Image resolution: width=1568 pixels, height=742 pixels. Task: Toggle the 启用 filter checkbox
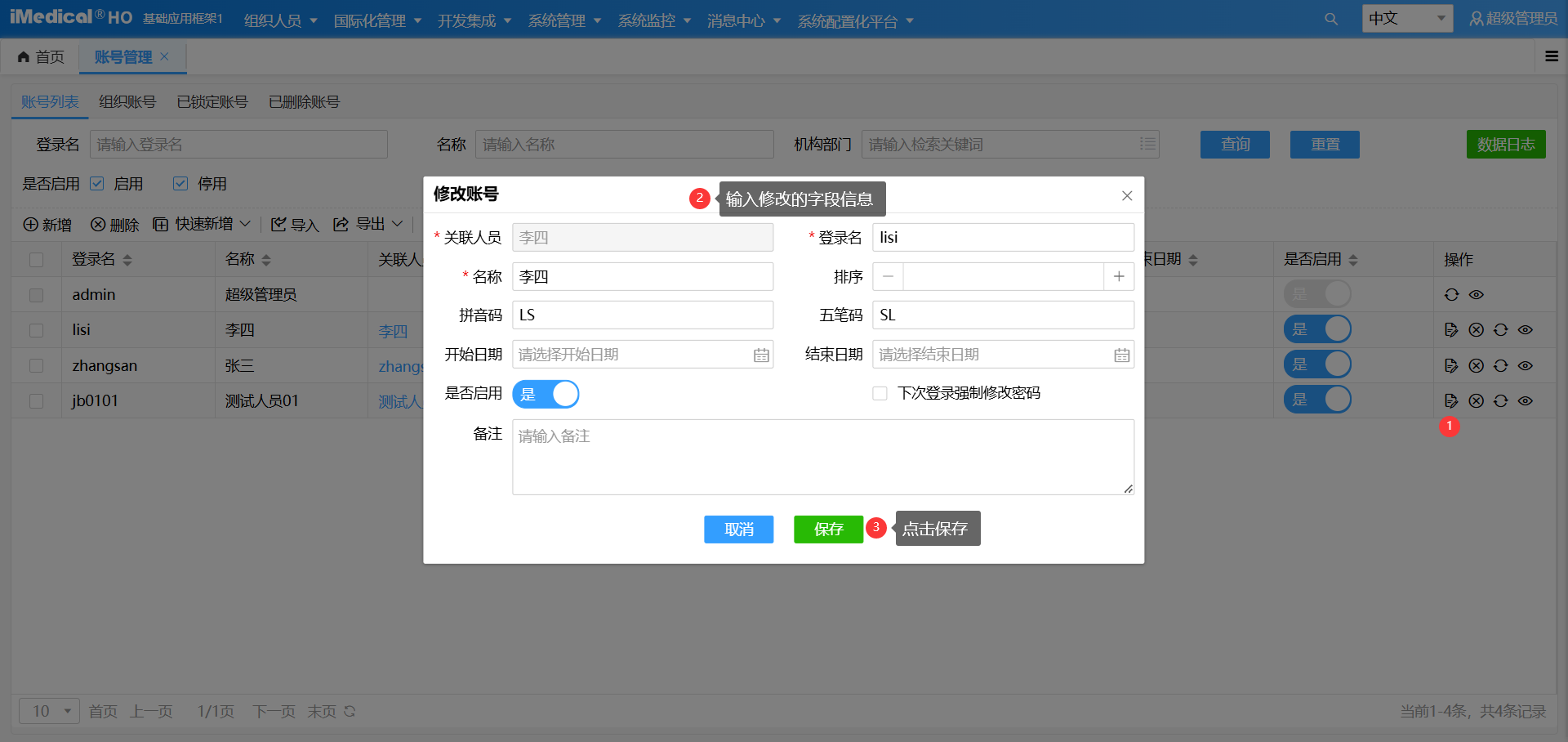click(x=96, y=184)
